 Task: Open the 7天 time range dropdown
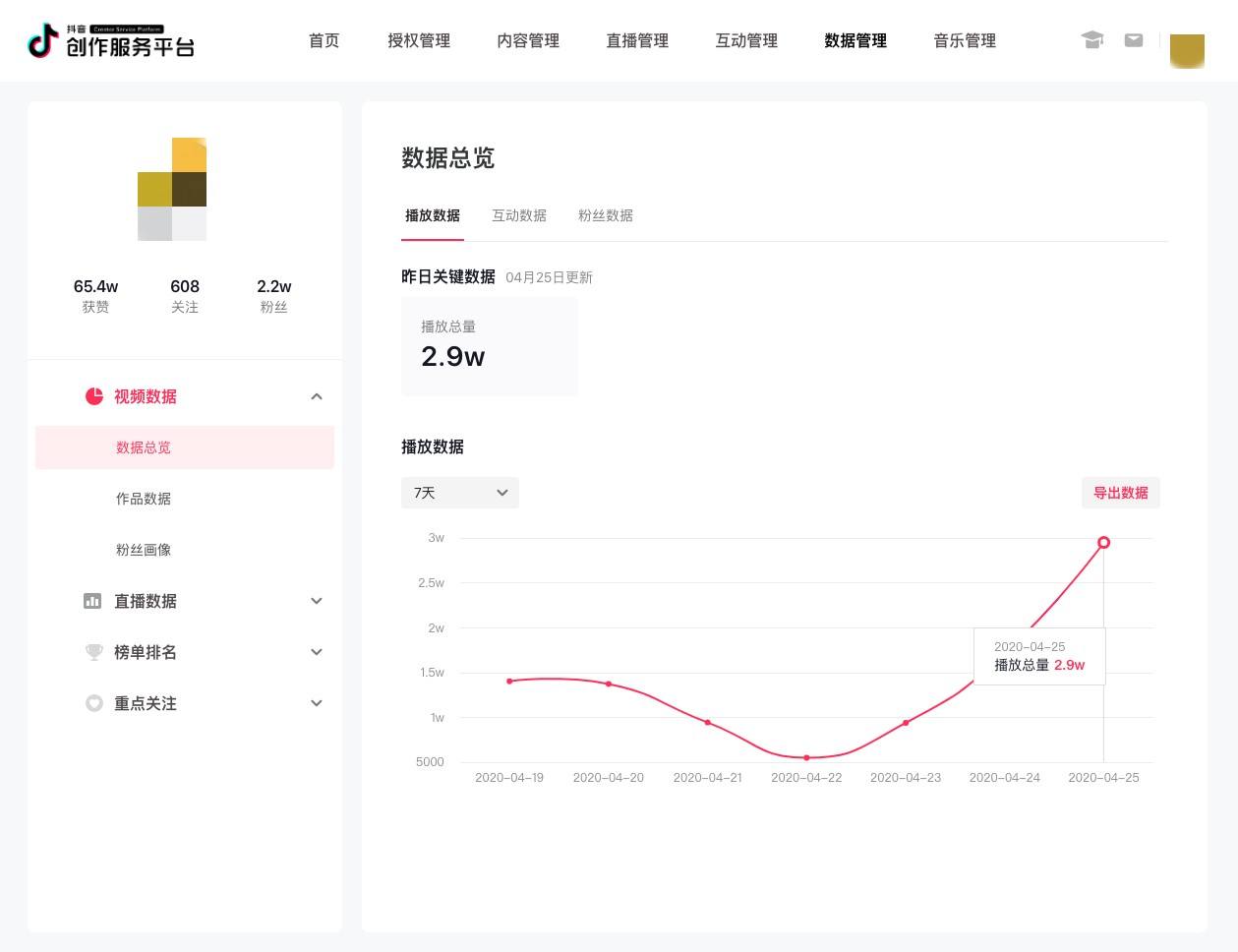[459, 493]
